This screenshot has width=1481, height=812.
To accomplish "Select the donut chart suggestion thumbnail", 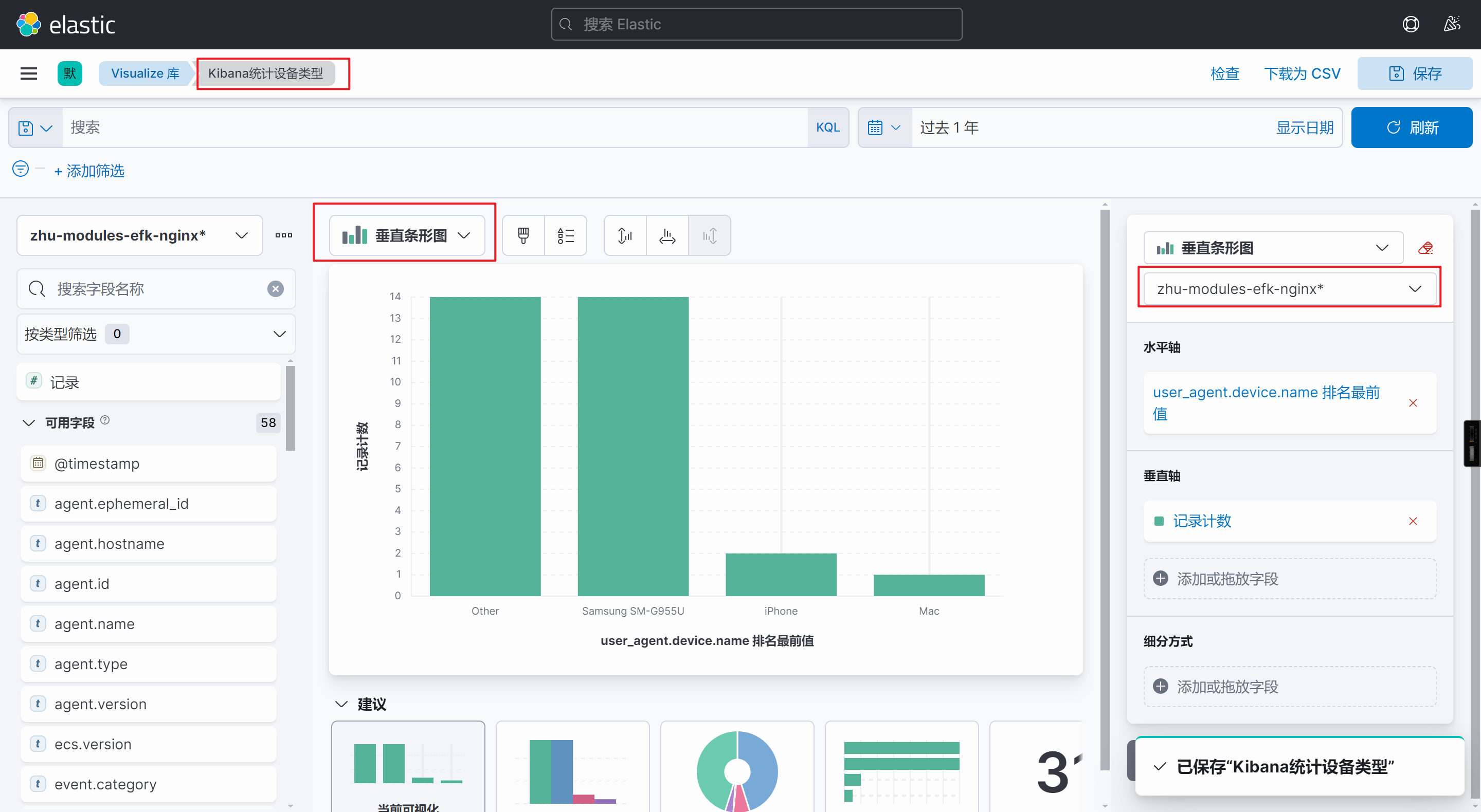I will pyautogui.click(x=737, y=767).
